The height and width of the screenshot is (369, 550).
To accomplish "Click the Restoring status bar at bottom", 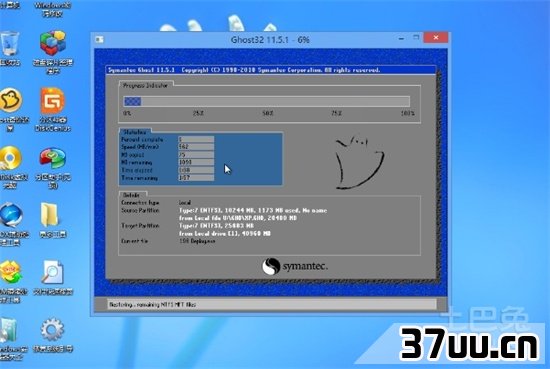I will tap(271, 304).
